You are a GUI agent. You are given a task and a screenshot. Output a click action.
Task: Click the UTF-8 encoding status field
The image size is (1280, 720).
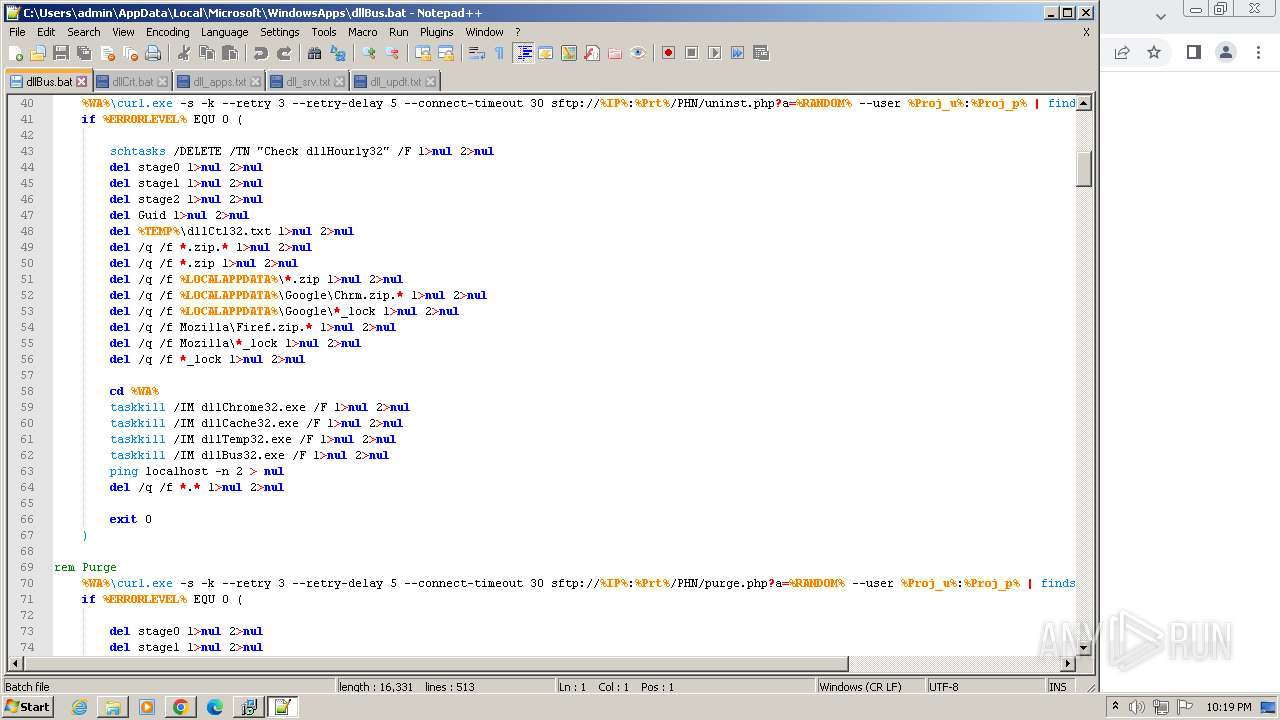pyautogui.click(x=985, y=687)
